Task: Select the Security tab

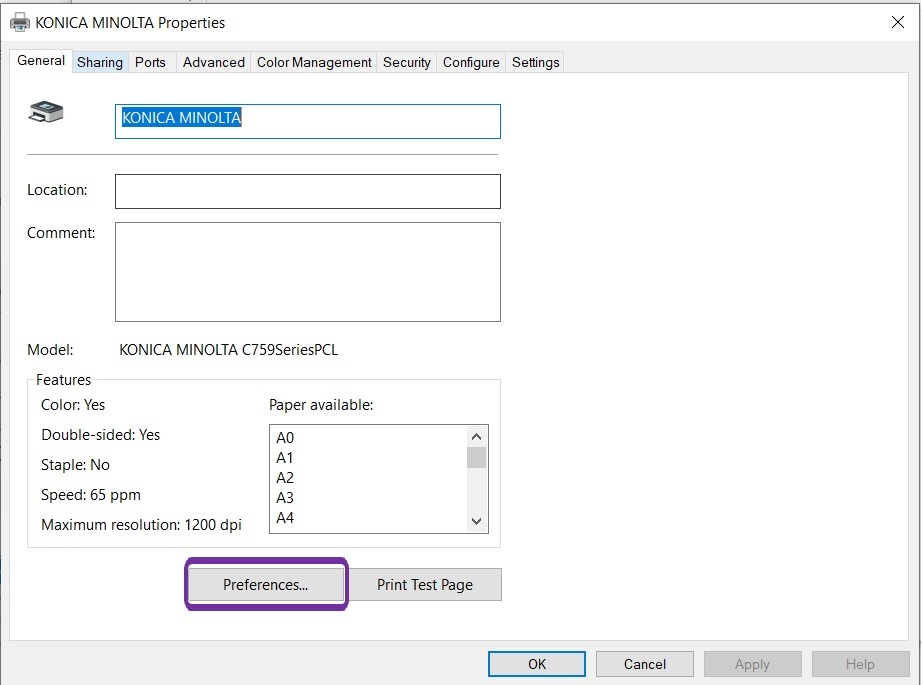Action: [406, 61]
